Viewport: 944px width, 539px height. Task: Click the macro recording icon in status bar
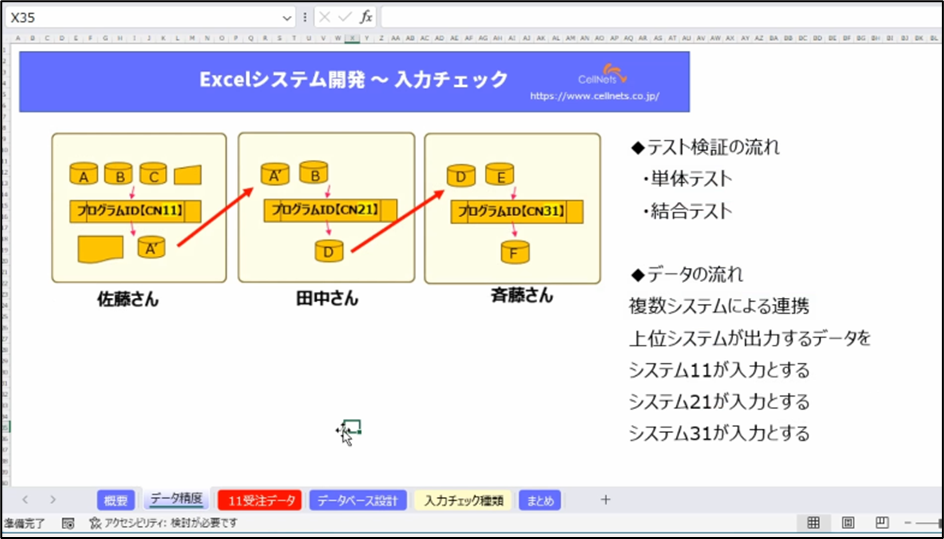click(x=68, y=523)
